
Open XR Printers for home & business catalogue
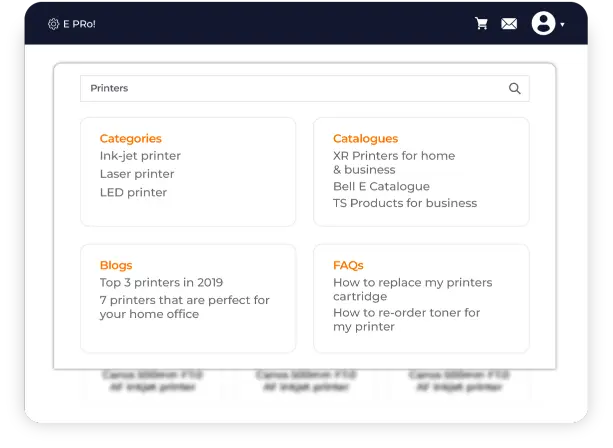pos(393,163)
